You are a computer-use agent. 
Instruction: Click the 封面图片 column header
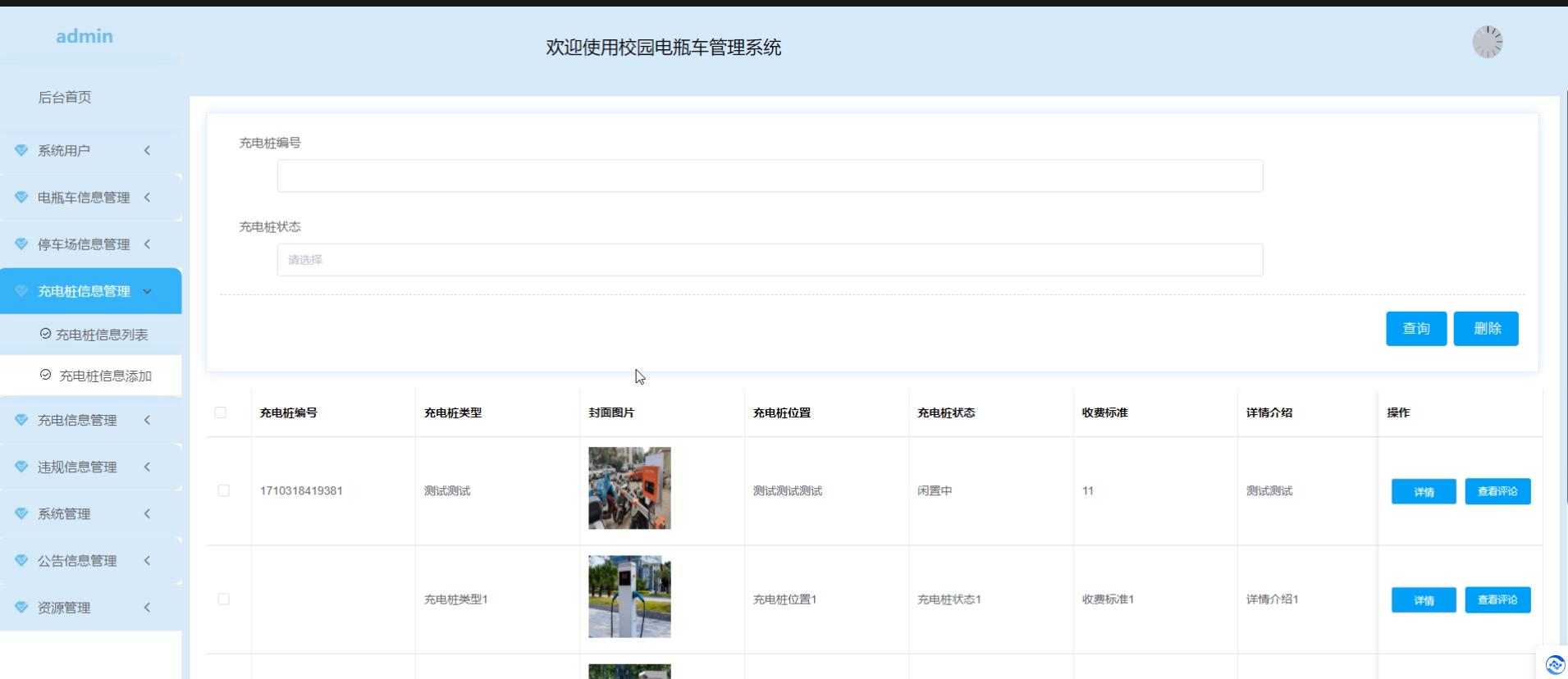click(611, 412)
